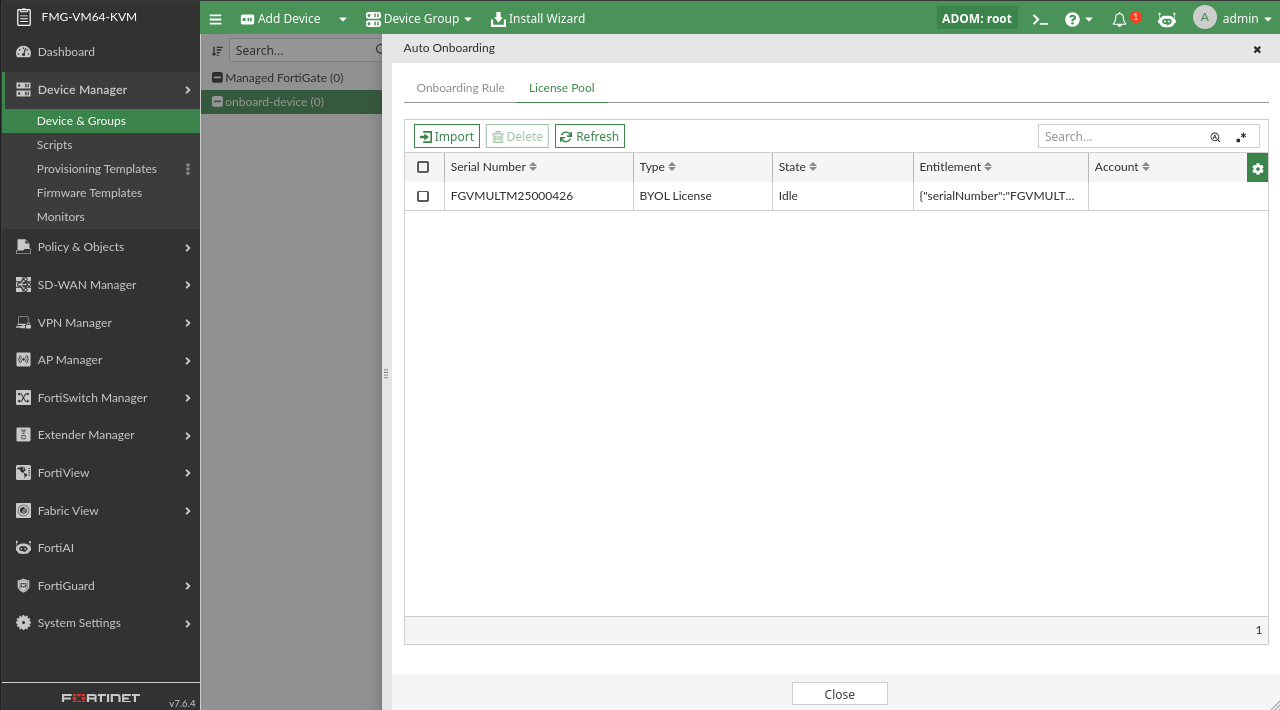
Task: Open Firmware Templates submenu item
Action: point(100,193)
